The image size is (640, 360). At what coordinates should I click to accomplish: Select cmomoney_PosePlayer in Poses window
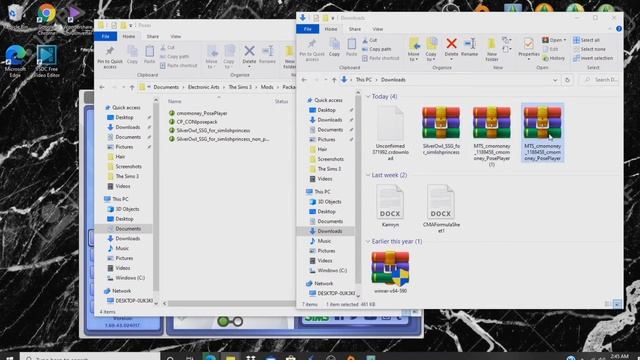click(198, 113)
